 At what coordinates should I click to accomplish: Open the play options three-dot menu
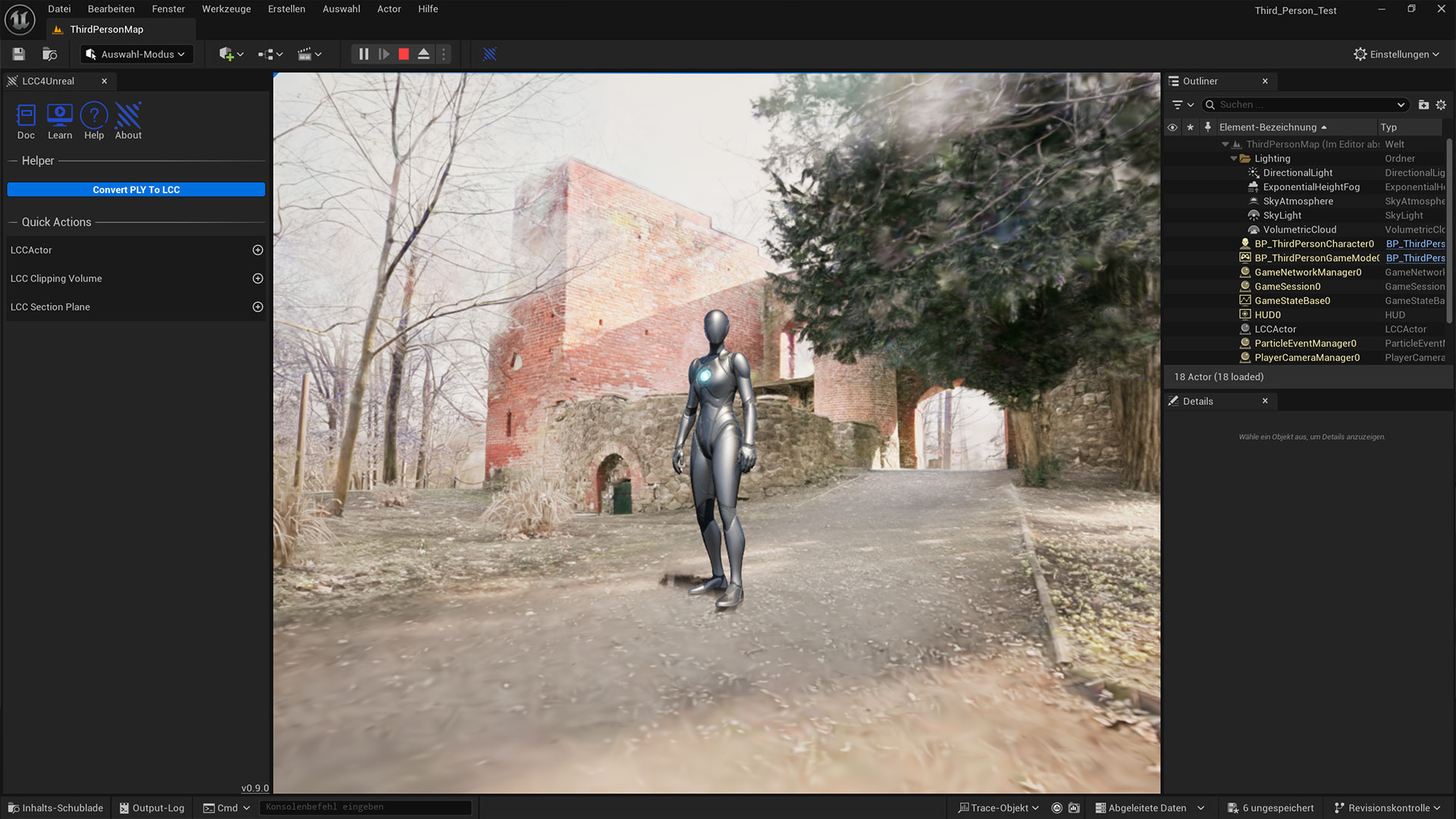[x=444, y=54]
